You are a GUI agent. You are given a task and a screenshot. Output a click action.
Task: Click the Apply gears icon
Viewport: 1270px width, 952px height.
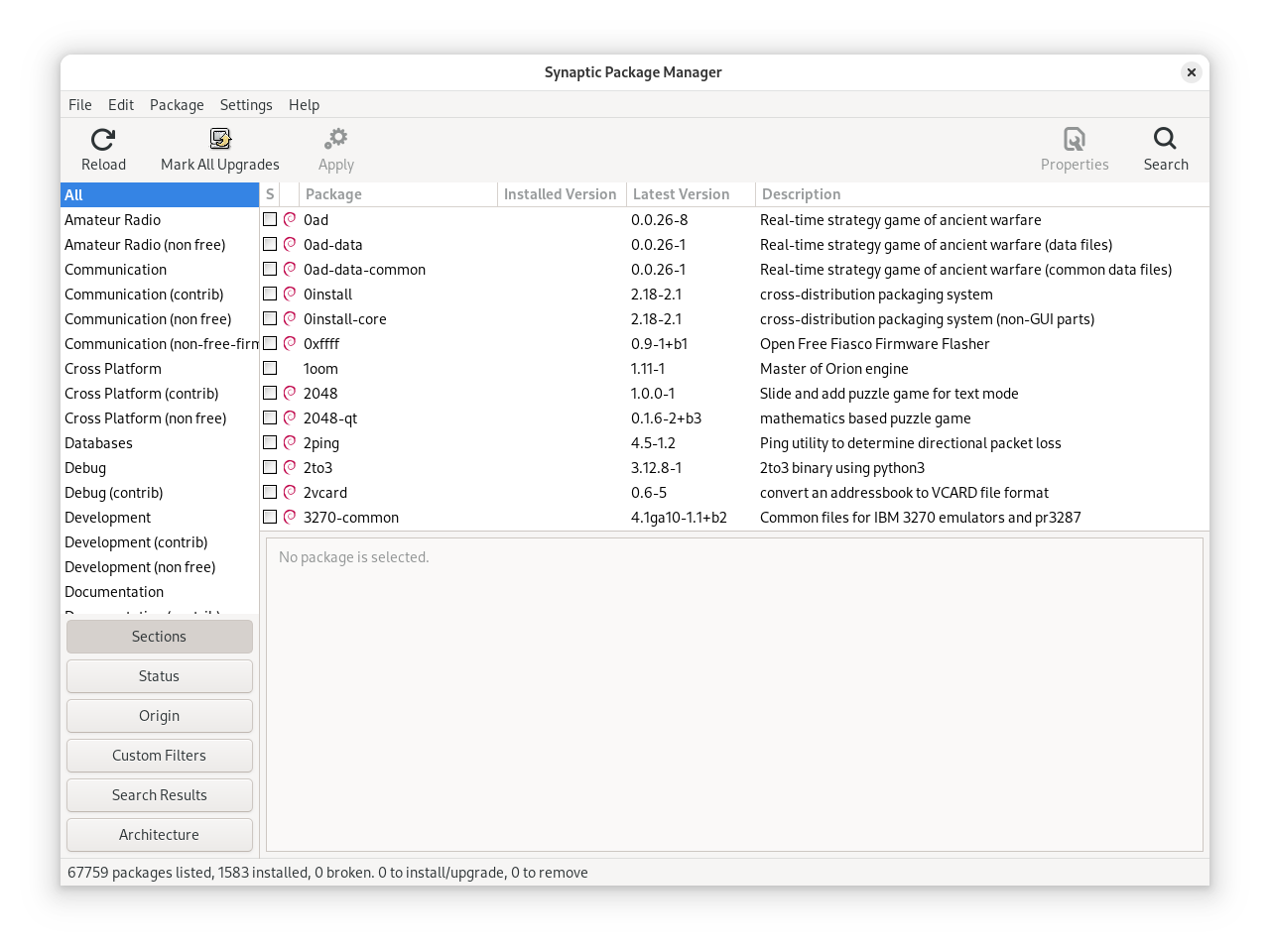pyautogui.click(x=336, y=139)
